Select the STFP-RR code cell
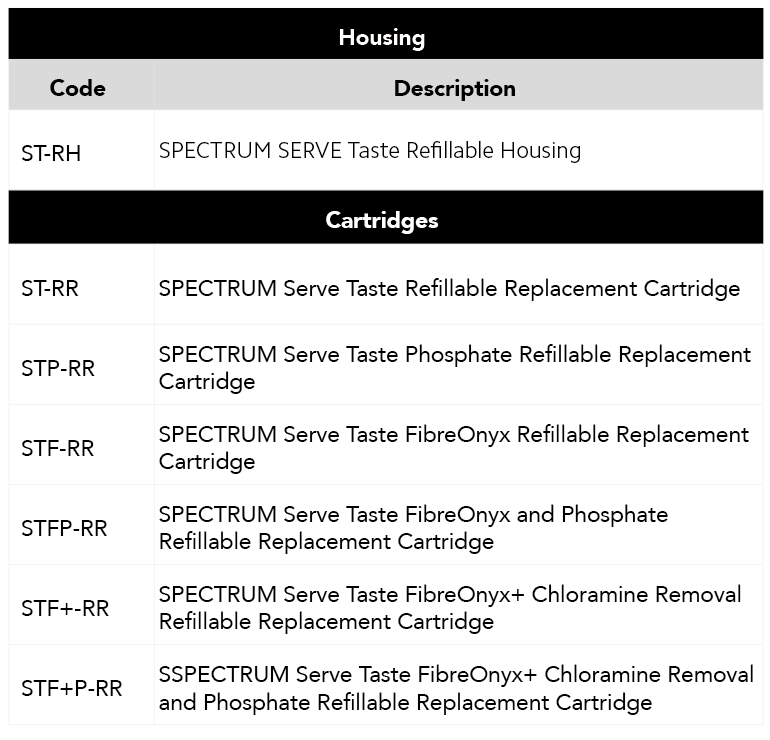770x740 pixels. point(64,528)
